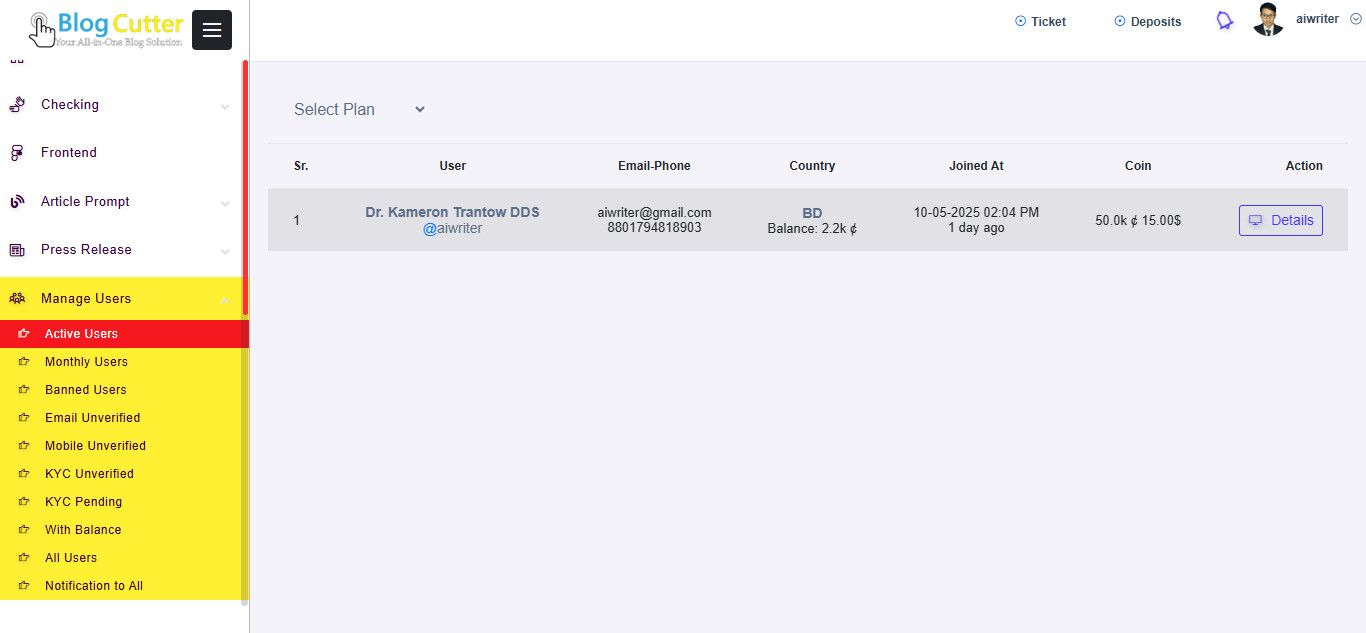Open notifications bell icon
This screenshot has height=633, width=1366.
click(x=1224, y=21)
